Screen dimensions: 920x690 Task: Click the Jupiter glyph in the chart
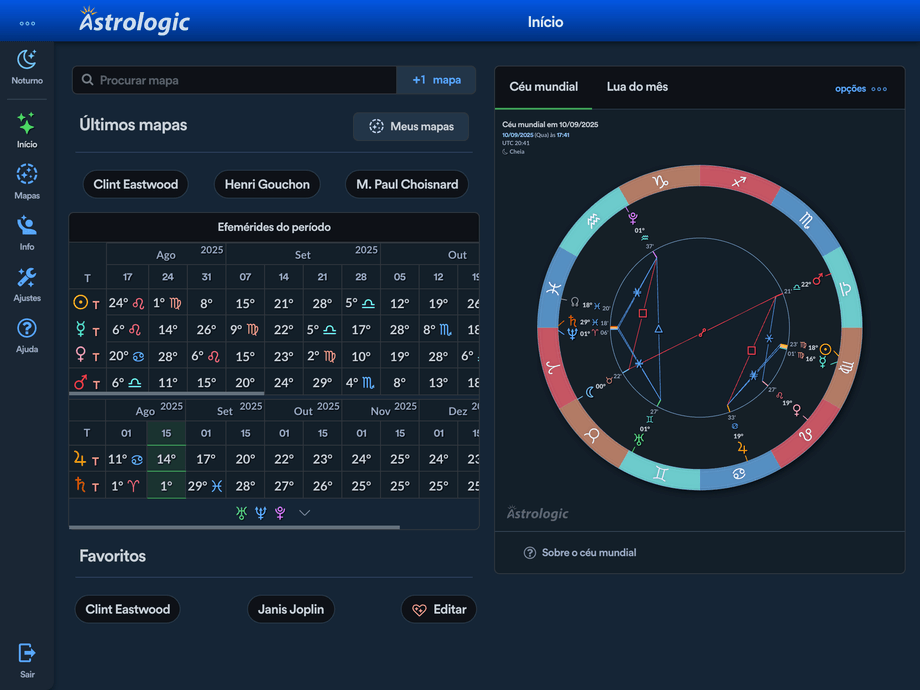pyautogui.click(x=742, y=449)
